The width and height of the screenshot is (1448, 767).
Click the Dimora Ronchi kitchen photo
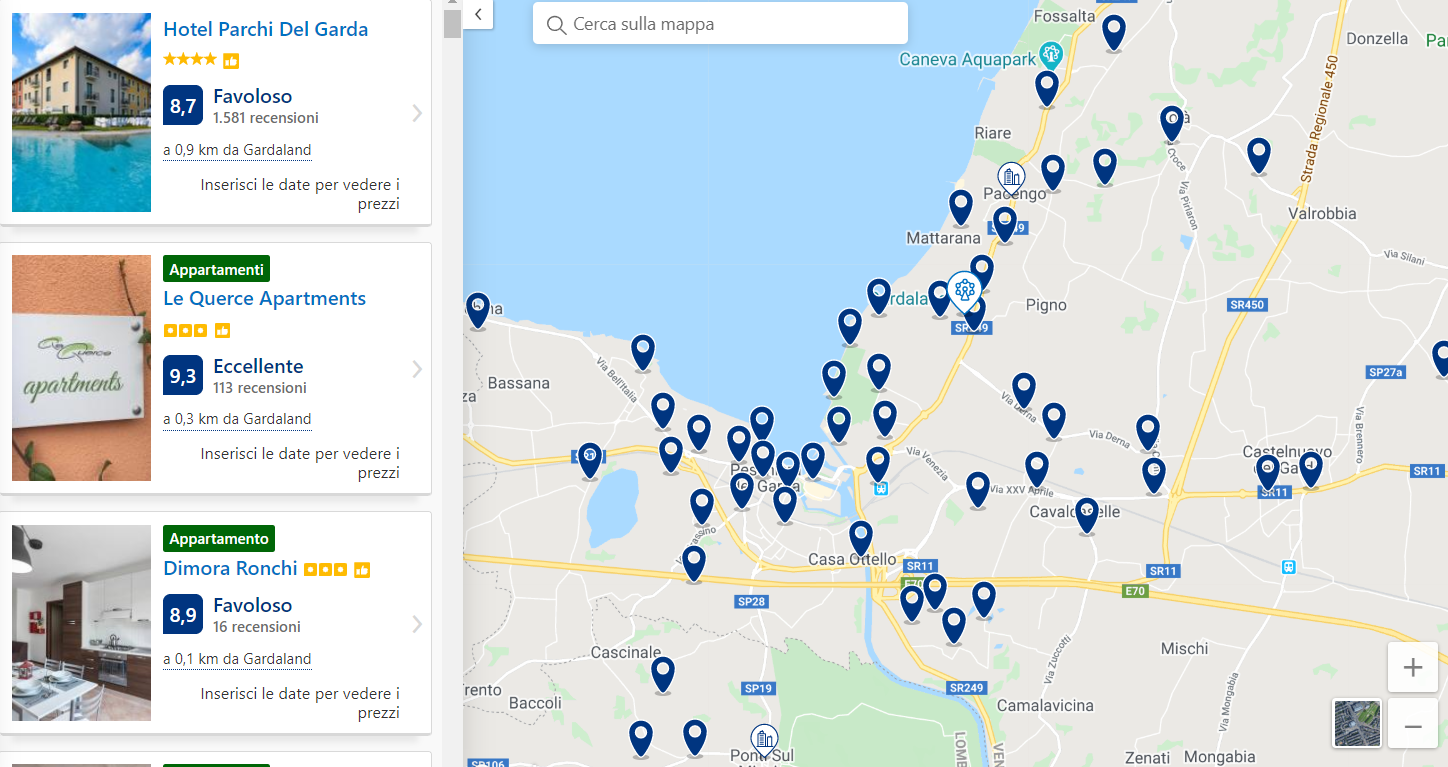pyautogui.click(x=81, y=623)
